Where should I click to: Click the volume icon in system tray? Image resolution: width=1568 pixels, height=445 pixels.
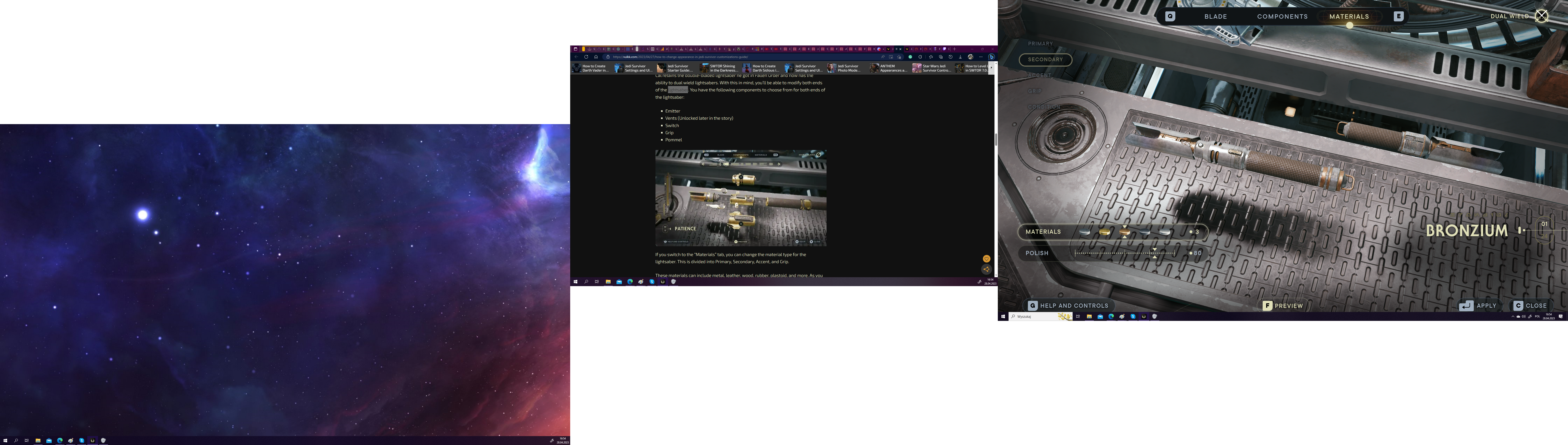click(x=1523, y=317)
